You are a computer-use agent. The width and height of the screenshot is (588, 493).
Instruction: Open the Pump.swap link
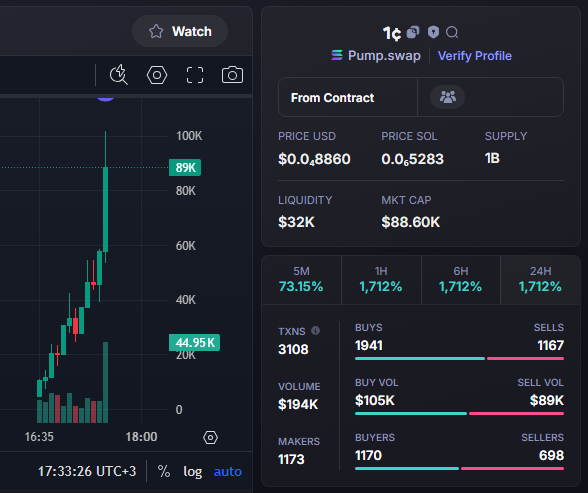tap(376, 55)
